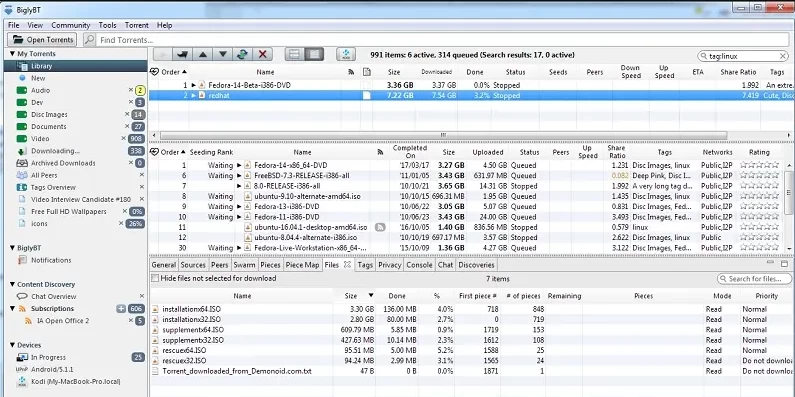
Task: Select Library in the sidebar
Action: [x=76, y=66]
